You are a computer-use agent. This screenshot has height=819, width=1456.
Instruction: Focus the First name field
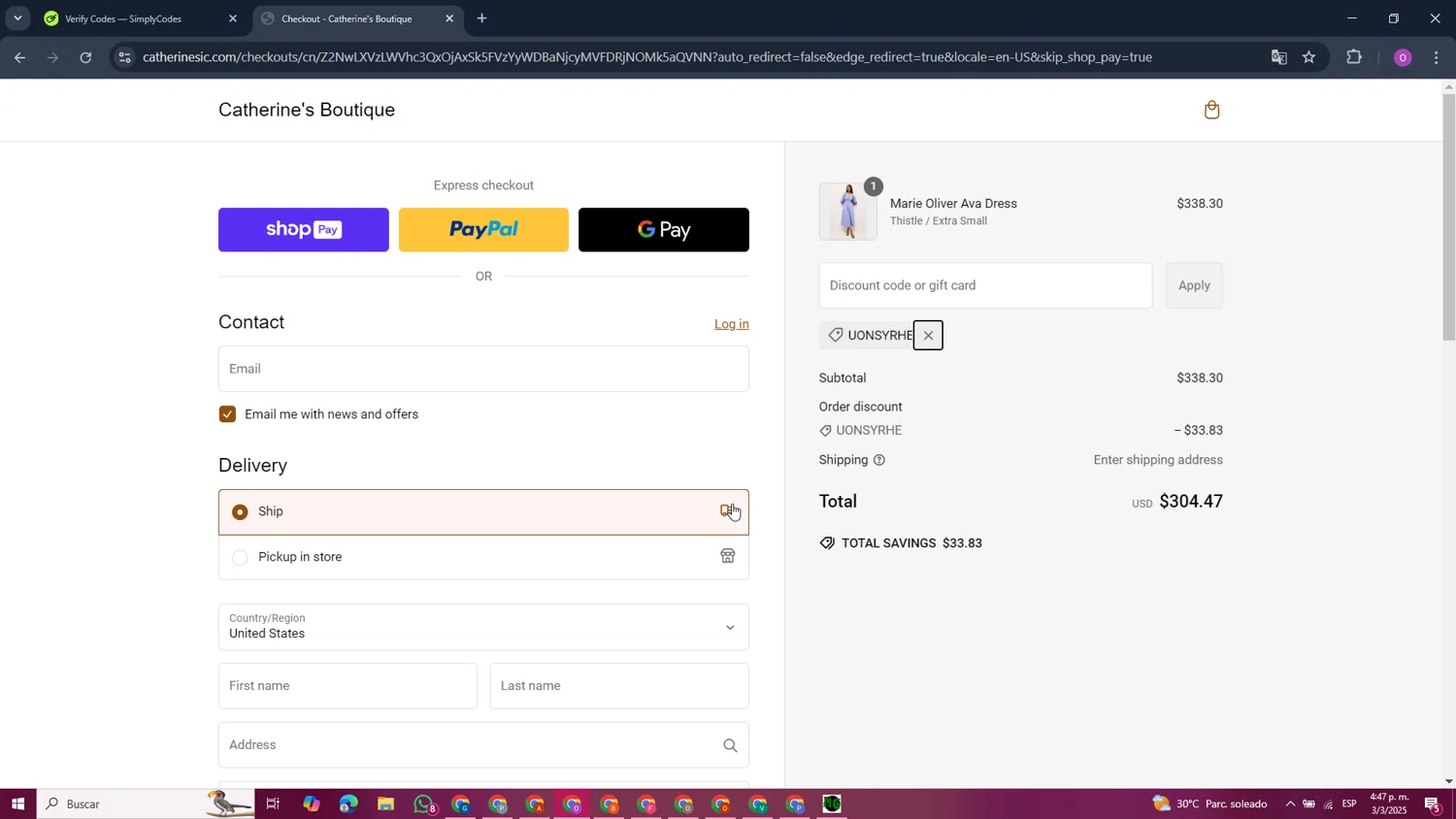(347, 686)
